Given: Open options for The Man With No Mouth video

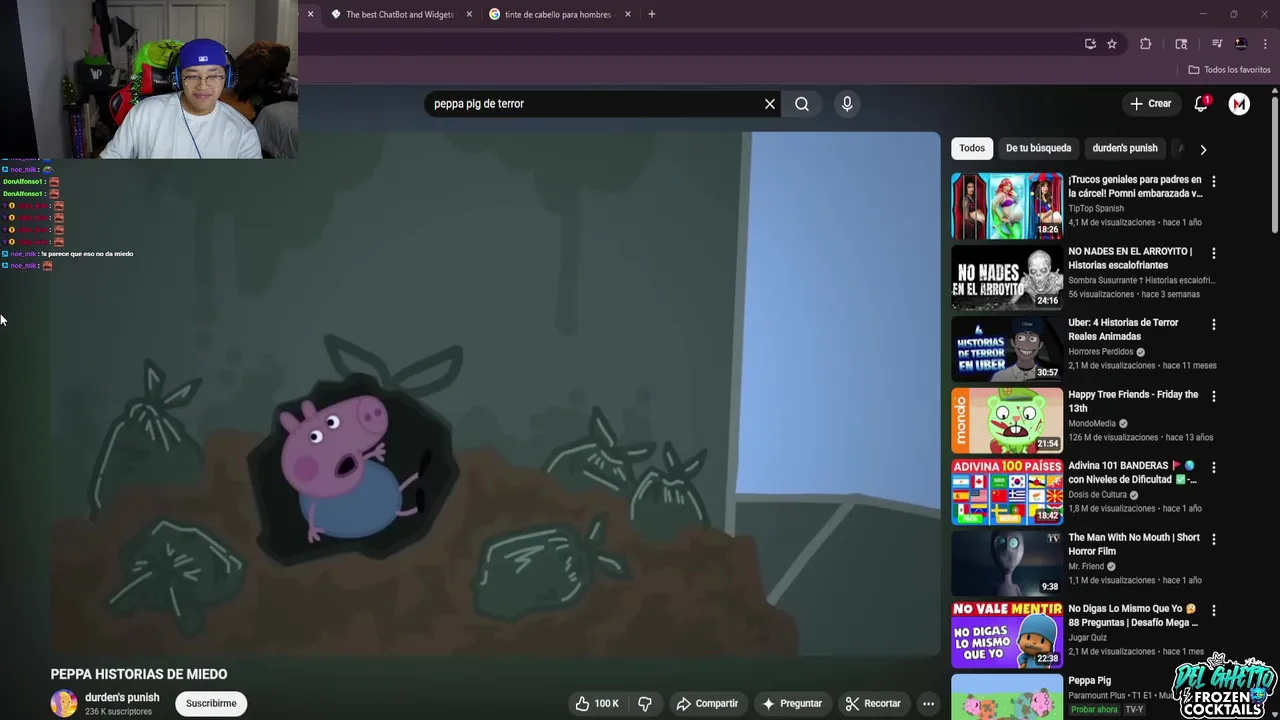Looking at the screenshot, I should point(1214,540).
